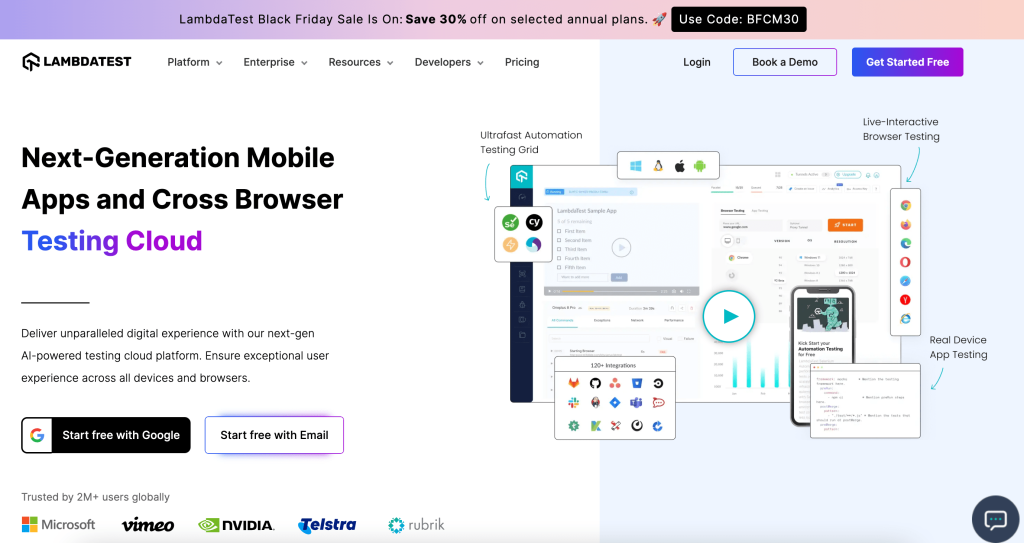Click the orange START button in dashboard illustration
The height and width of the screenshot is (543, 1024).
(845, 225)
